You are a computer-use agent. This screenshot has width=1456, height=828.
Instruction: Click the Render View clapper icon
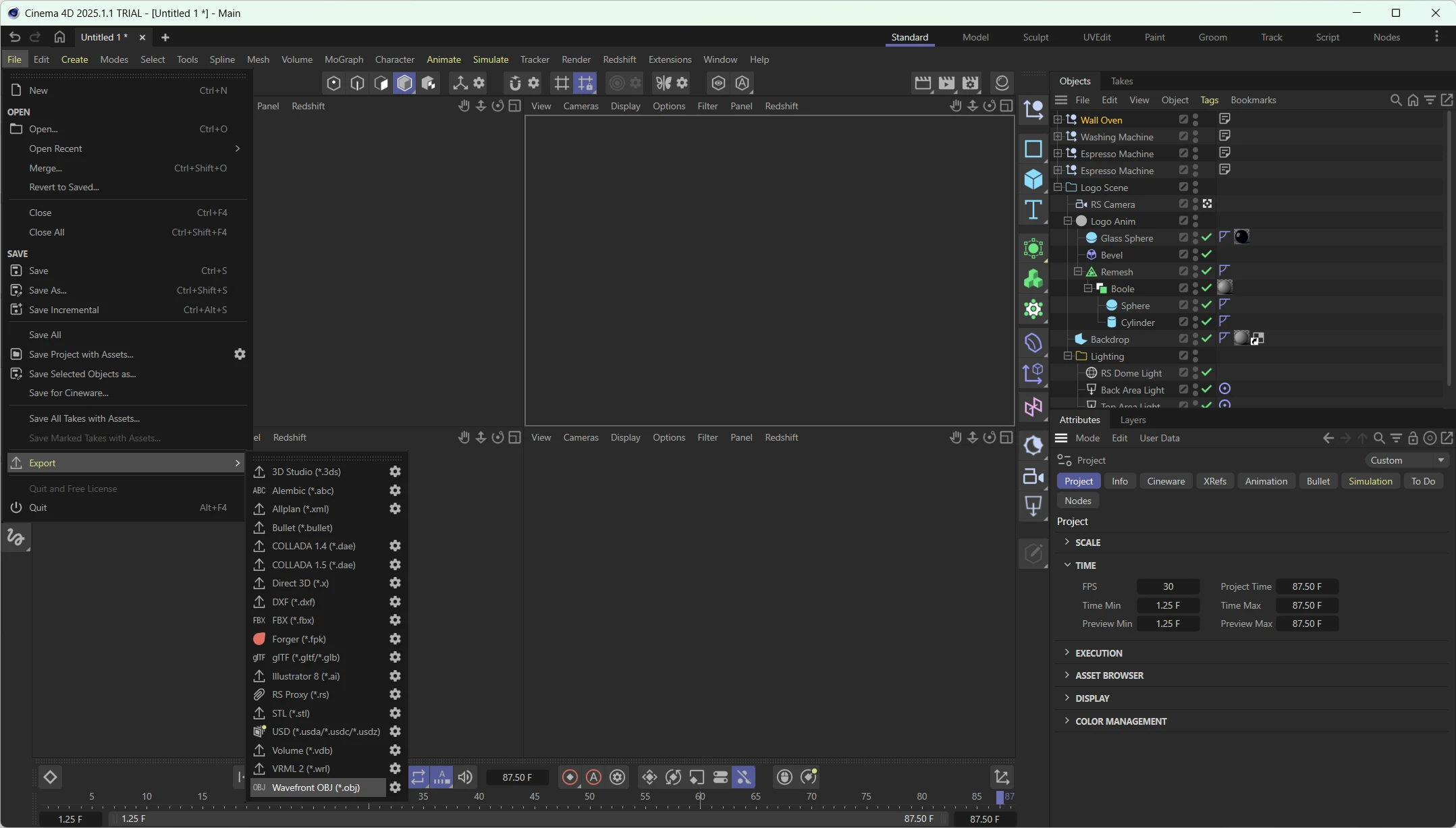tap(923, 83)
